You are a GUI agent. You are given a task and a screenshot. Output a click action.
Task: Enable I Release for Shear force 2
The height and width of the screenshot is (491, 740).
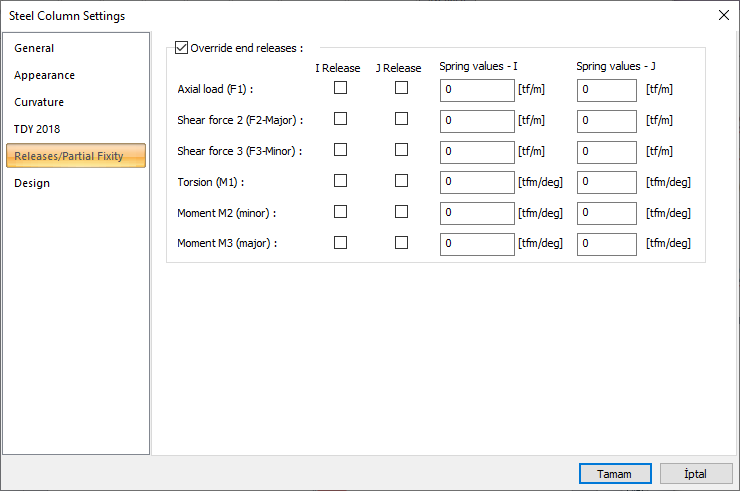pos(341,119)
